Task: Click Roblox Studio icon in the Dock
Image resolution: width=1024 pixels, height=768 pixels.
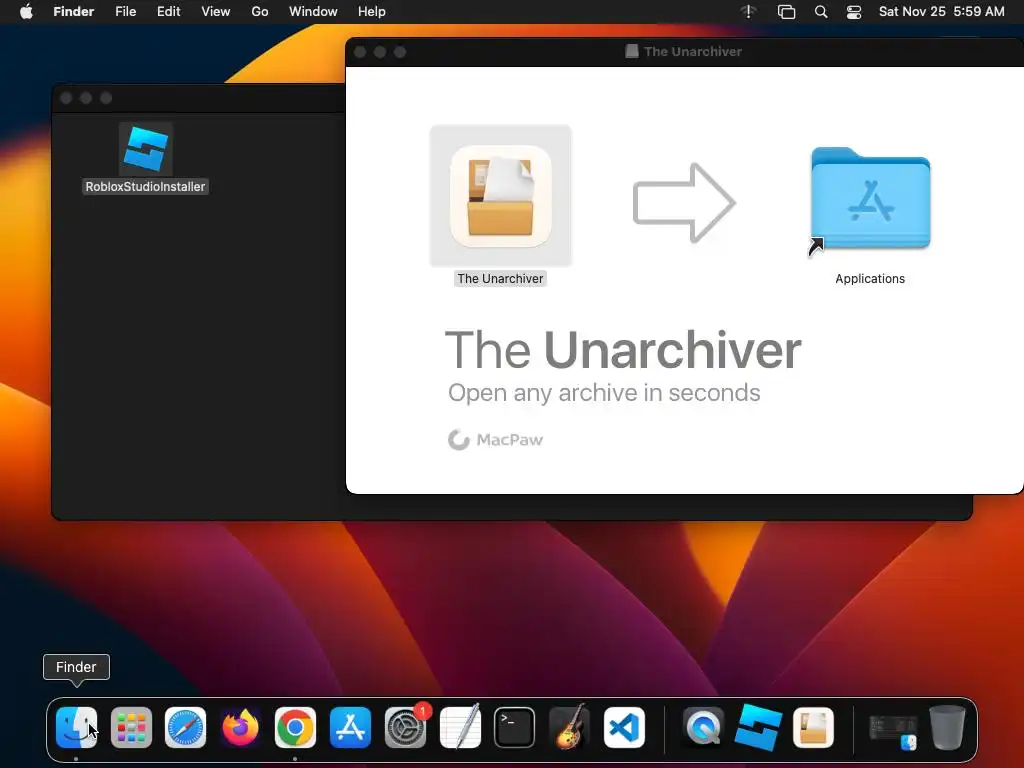Action: (758, 728)
